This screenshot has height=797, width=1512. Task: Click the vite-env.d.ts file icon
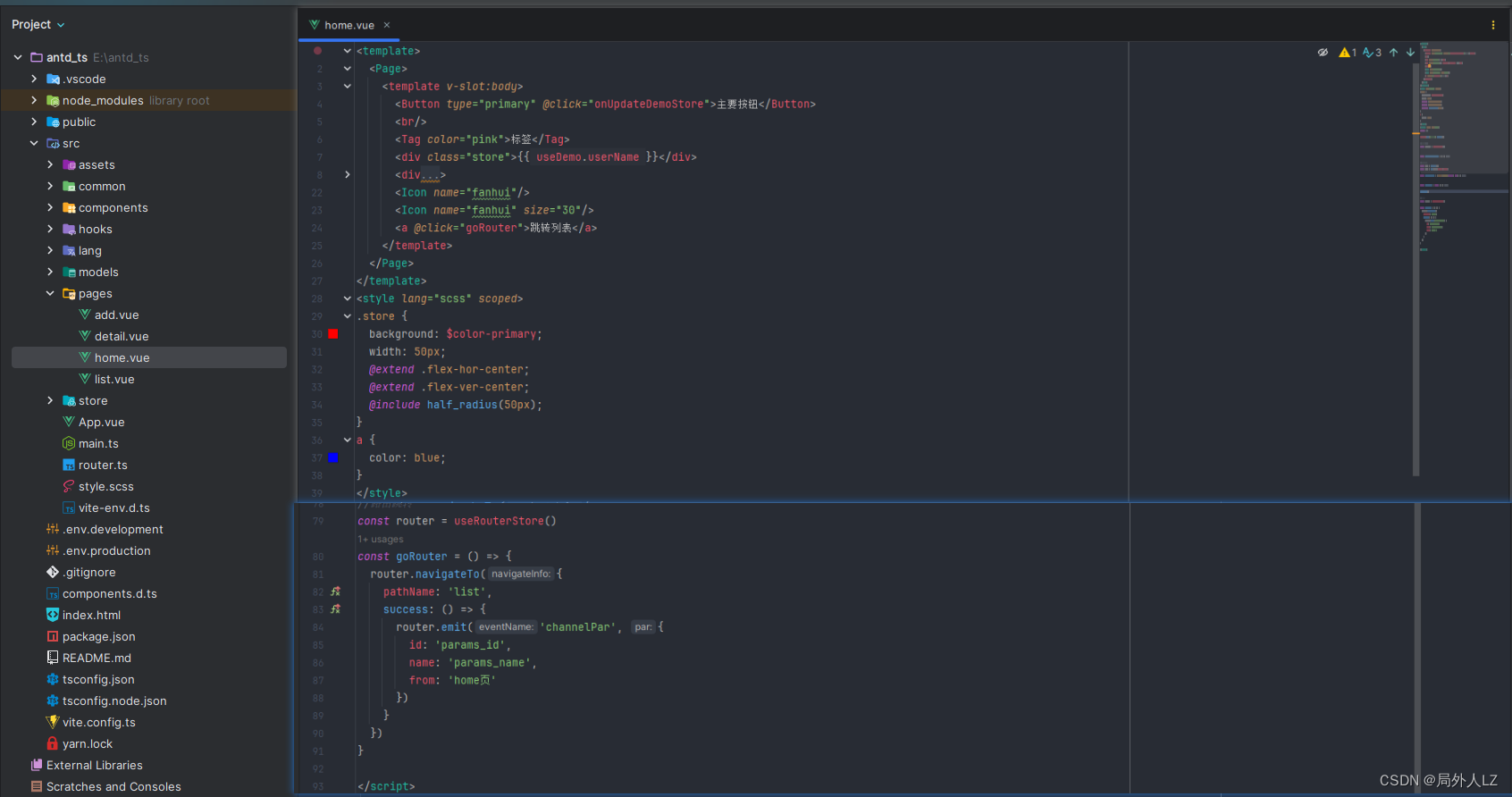pos(69,508)
